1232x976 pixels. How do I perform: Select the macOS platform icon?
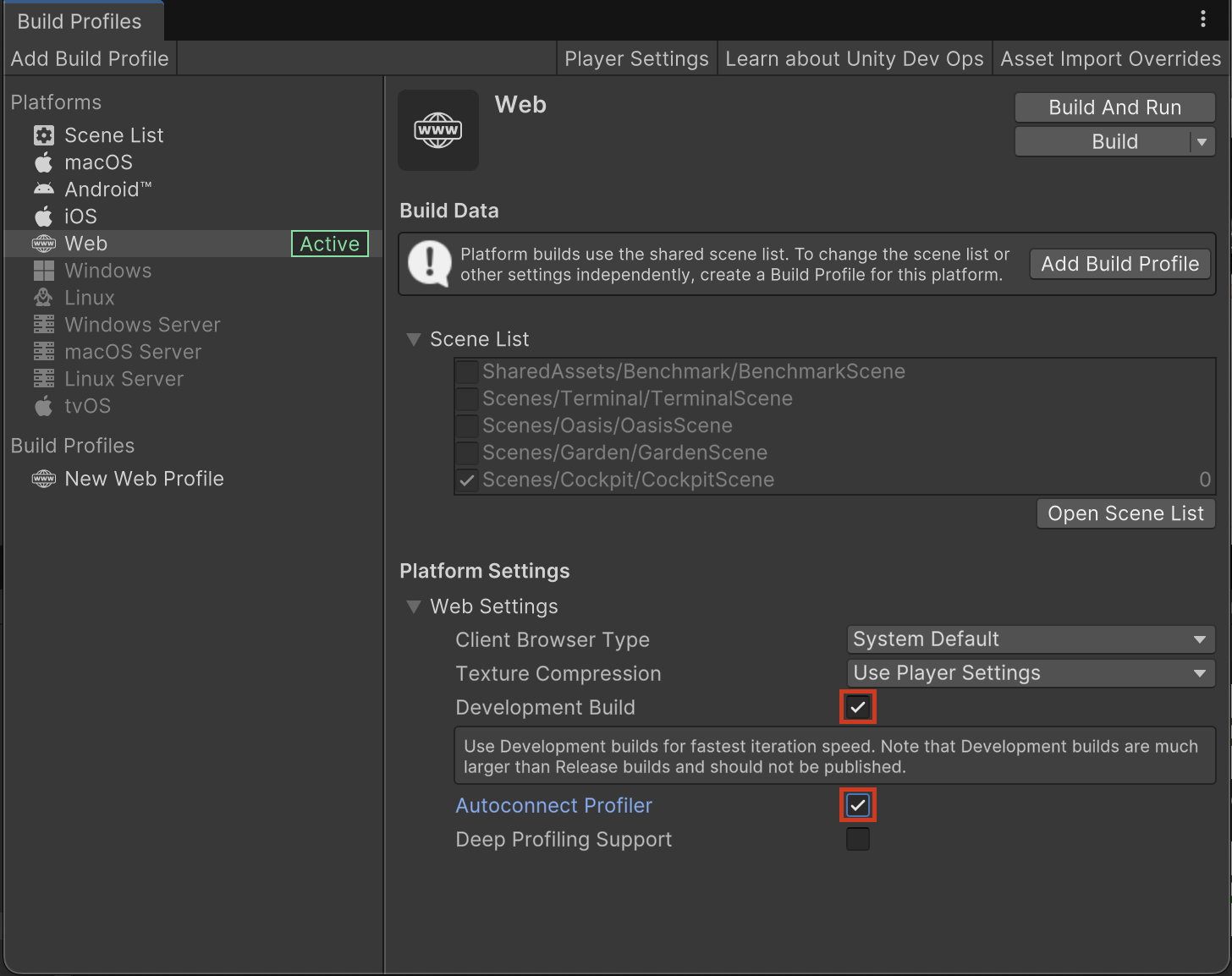44,162
